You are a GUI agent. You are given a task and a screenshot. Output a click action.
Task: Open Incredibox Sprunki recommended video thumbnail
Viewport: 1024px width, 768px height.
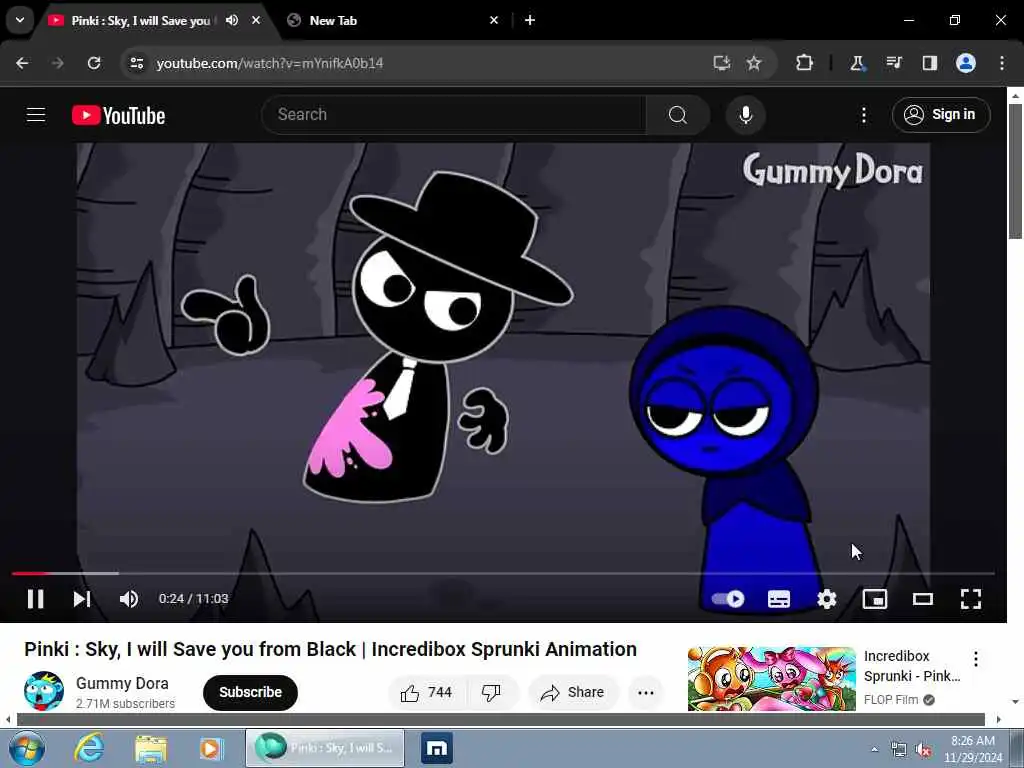tap(771, 679)
